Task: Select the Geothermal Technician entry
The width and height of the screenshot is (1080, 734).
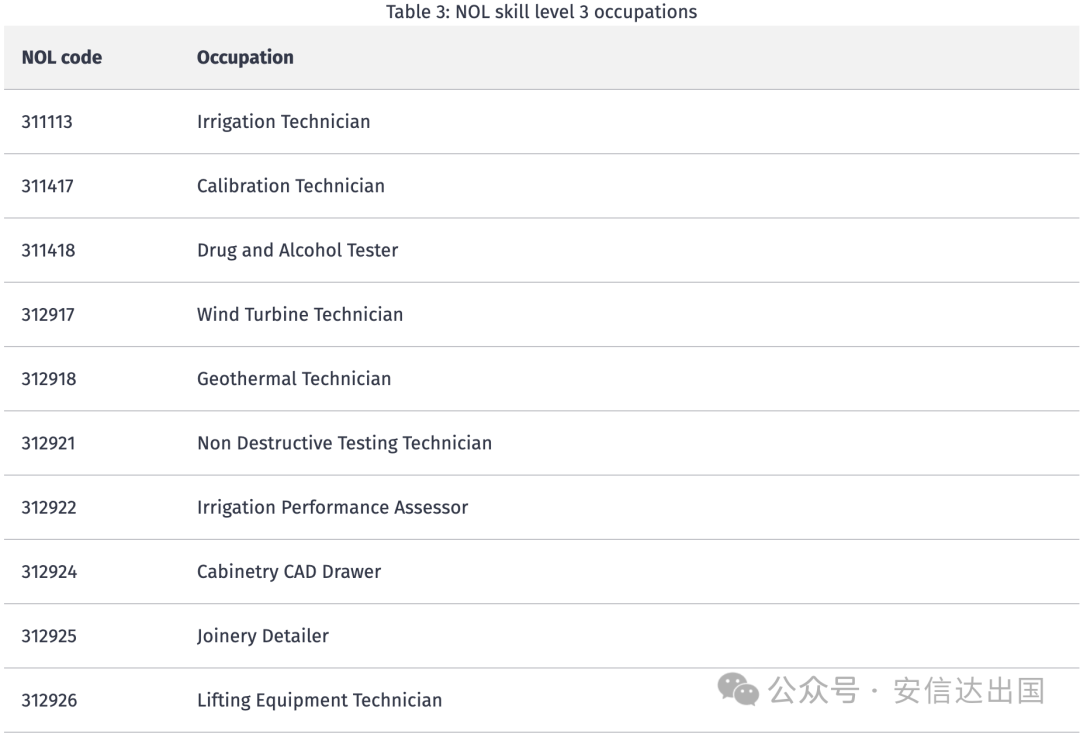Action: pos(294,379)
